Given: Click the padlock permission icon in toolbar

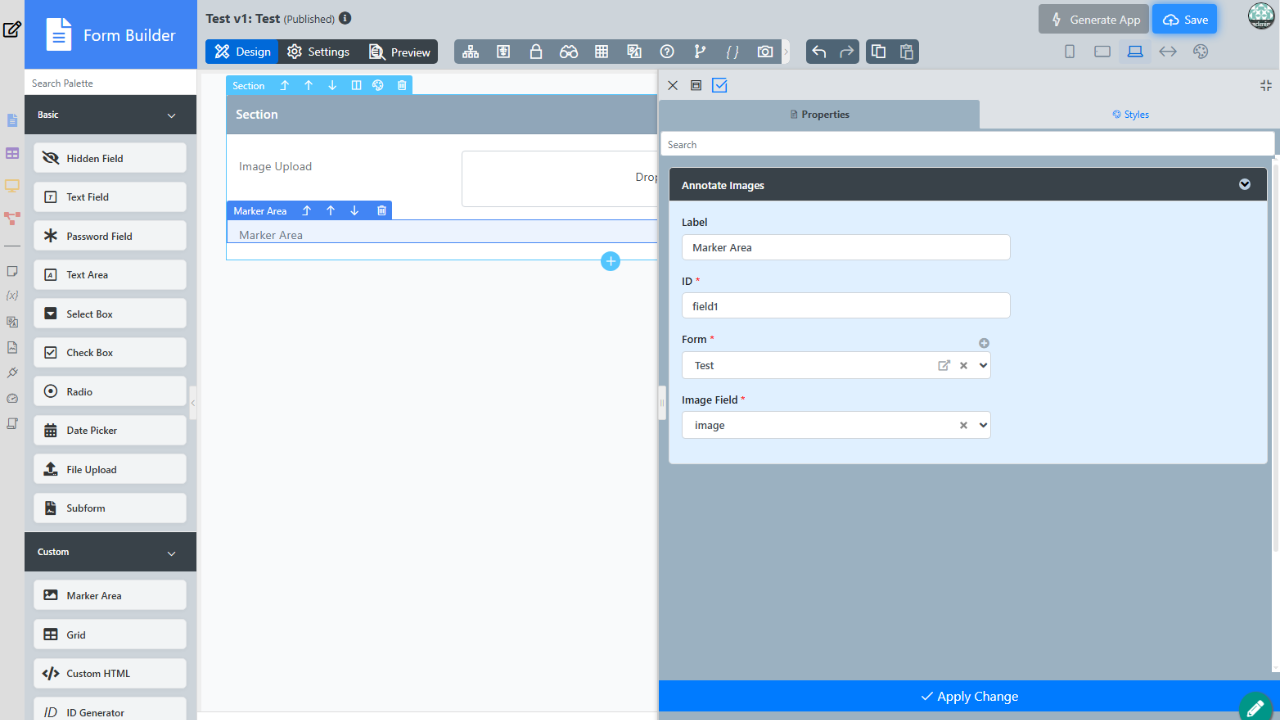Looking at the screenshot, I should pyautogui.click(x=536, y=52).
